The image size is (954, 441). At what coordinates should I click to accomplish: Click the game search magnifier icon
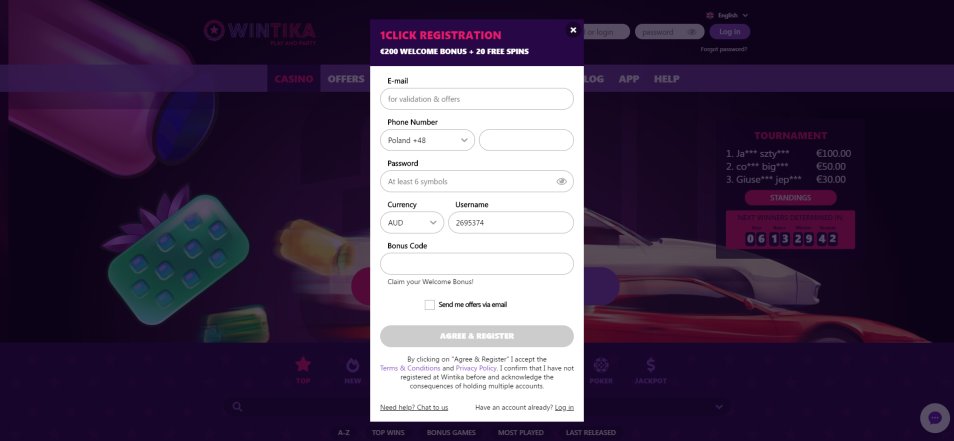click(237, 407)
